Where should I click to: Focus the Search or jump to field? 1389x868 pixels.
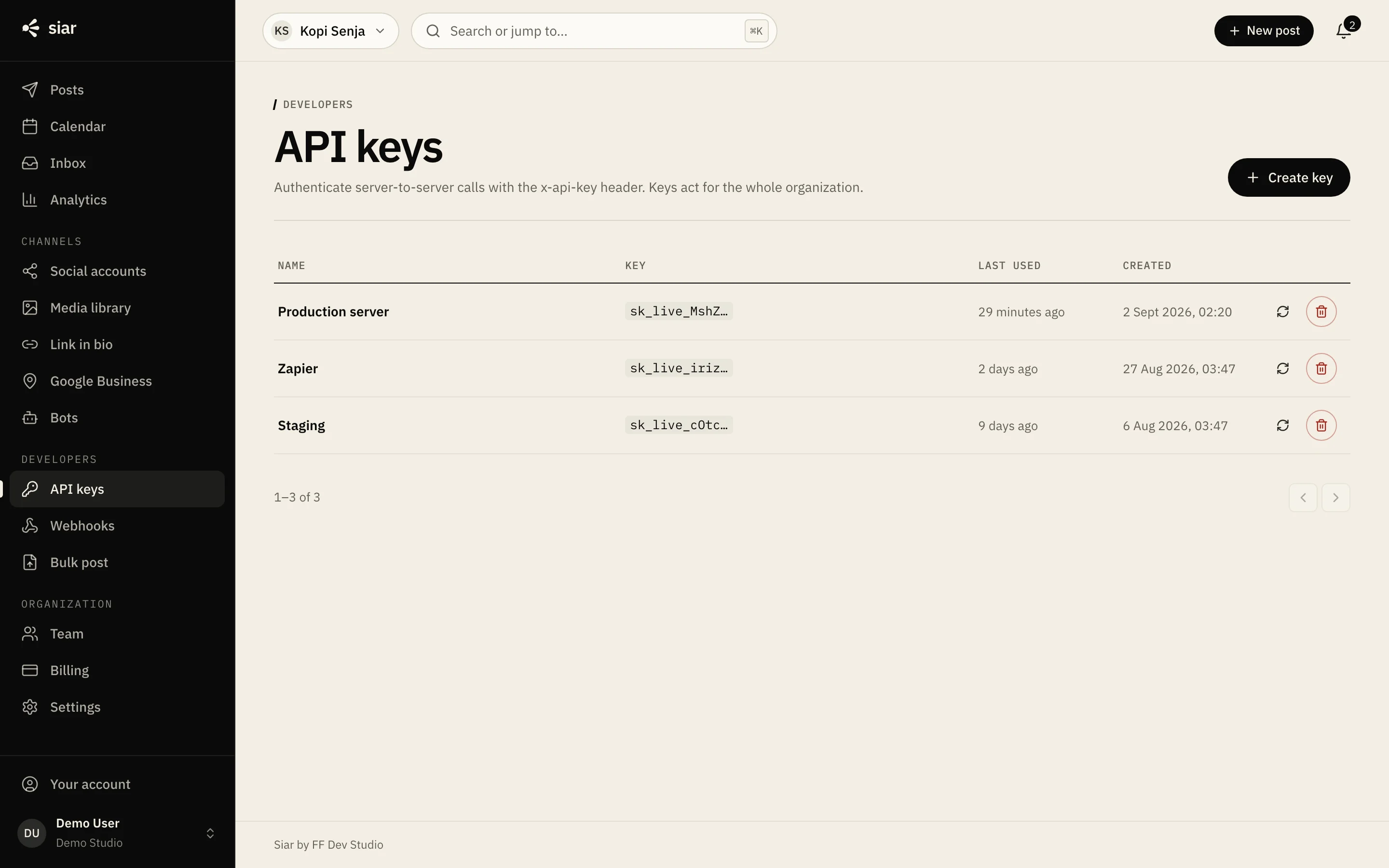point(594,31)
